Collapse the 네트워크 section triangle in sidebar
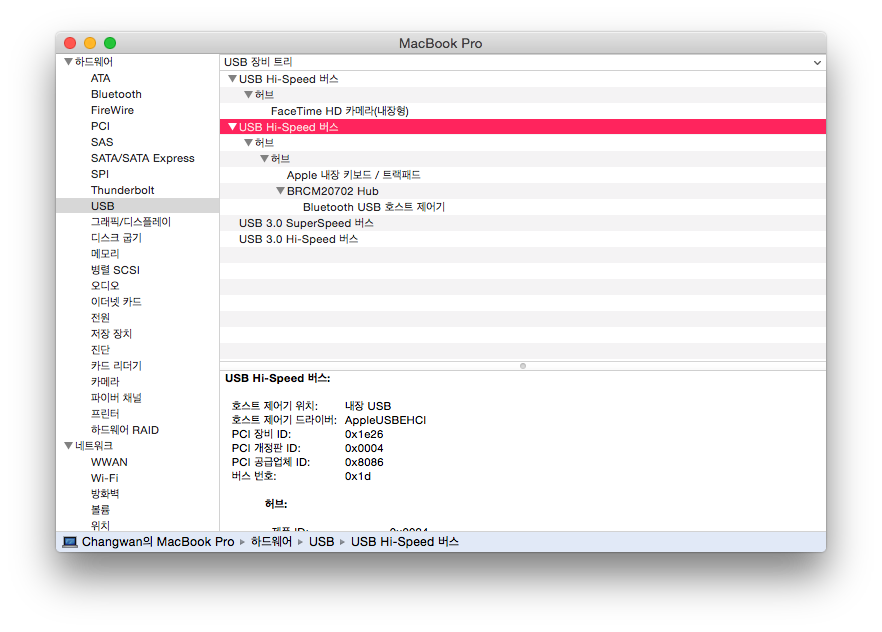 (68, 445)
